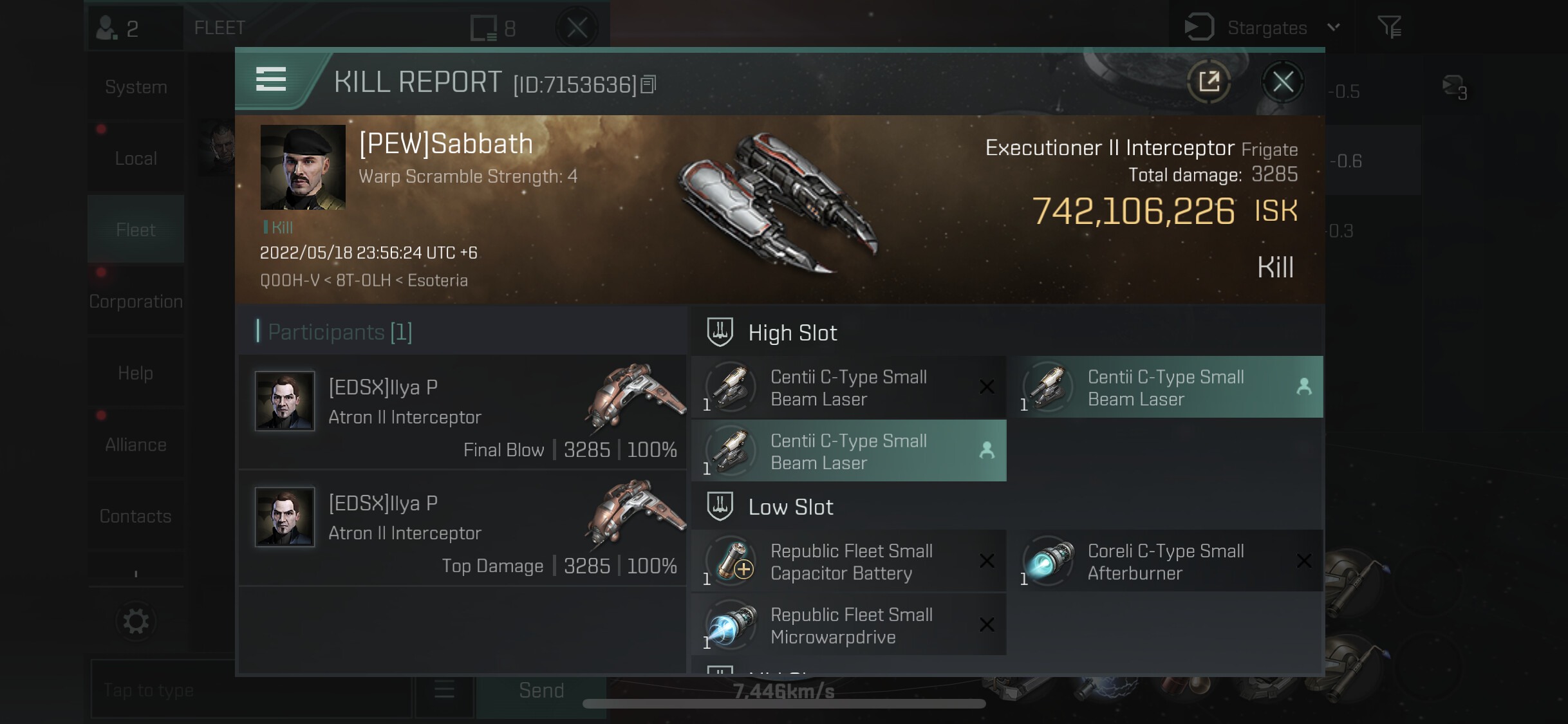Select the Republic Fleet Small Microwarpdrive icon
The width and height of the screenshot is (1568, 724).
(731, 624)
